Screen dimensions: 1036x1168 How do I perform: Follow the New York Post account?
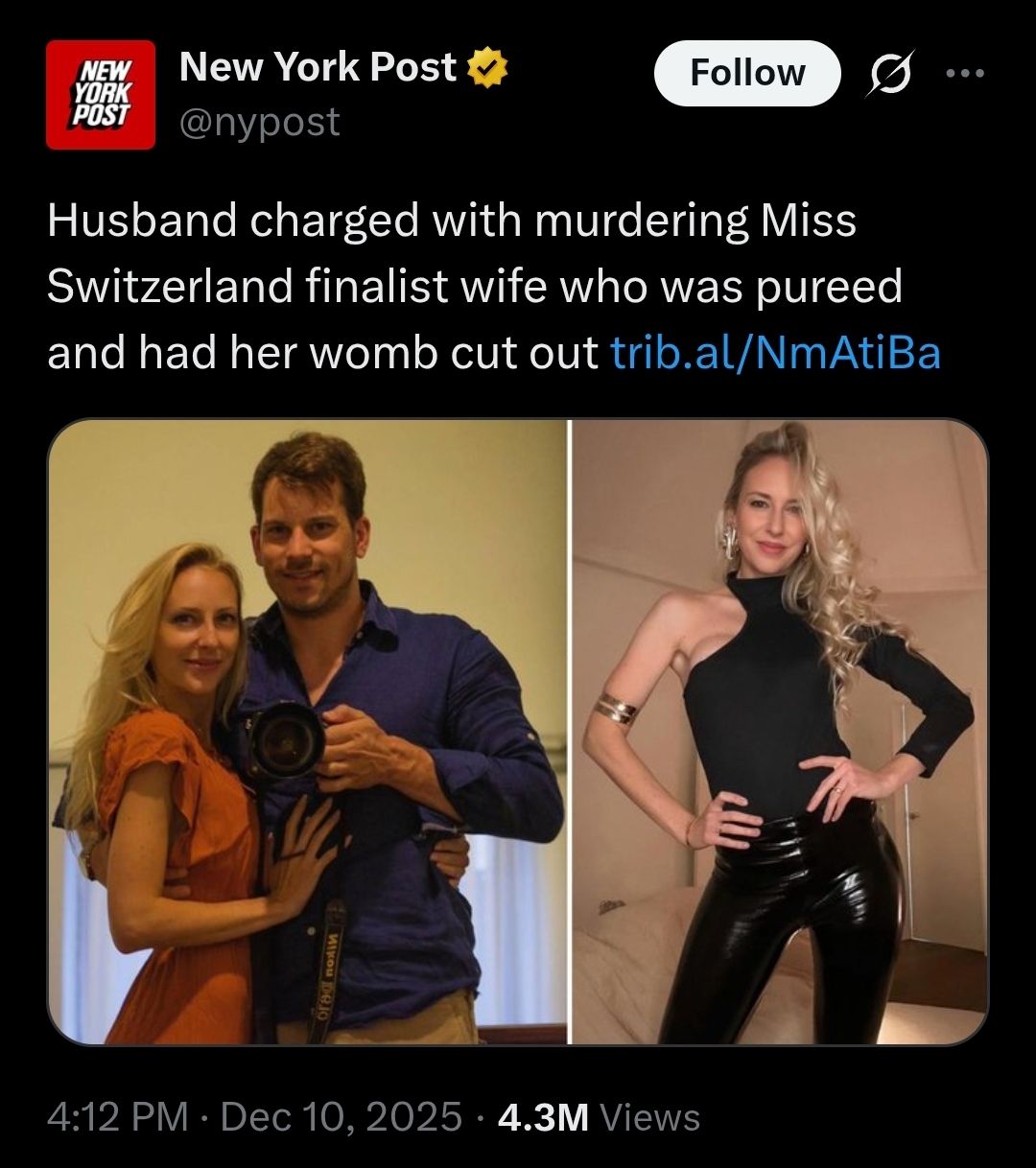(747, 73)
